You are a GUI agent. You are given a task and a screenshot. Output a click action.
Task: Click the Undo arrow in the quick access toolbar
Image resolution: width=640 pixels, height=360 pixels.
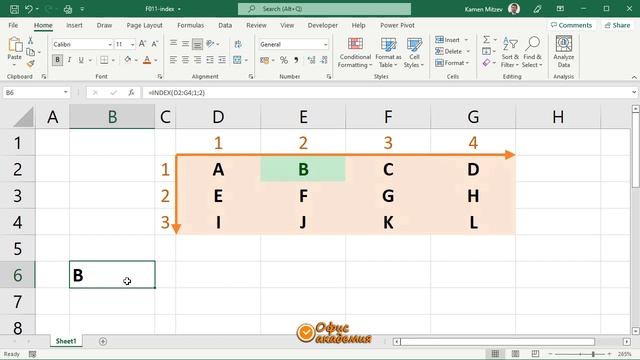click(x=29, y=9)
